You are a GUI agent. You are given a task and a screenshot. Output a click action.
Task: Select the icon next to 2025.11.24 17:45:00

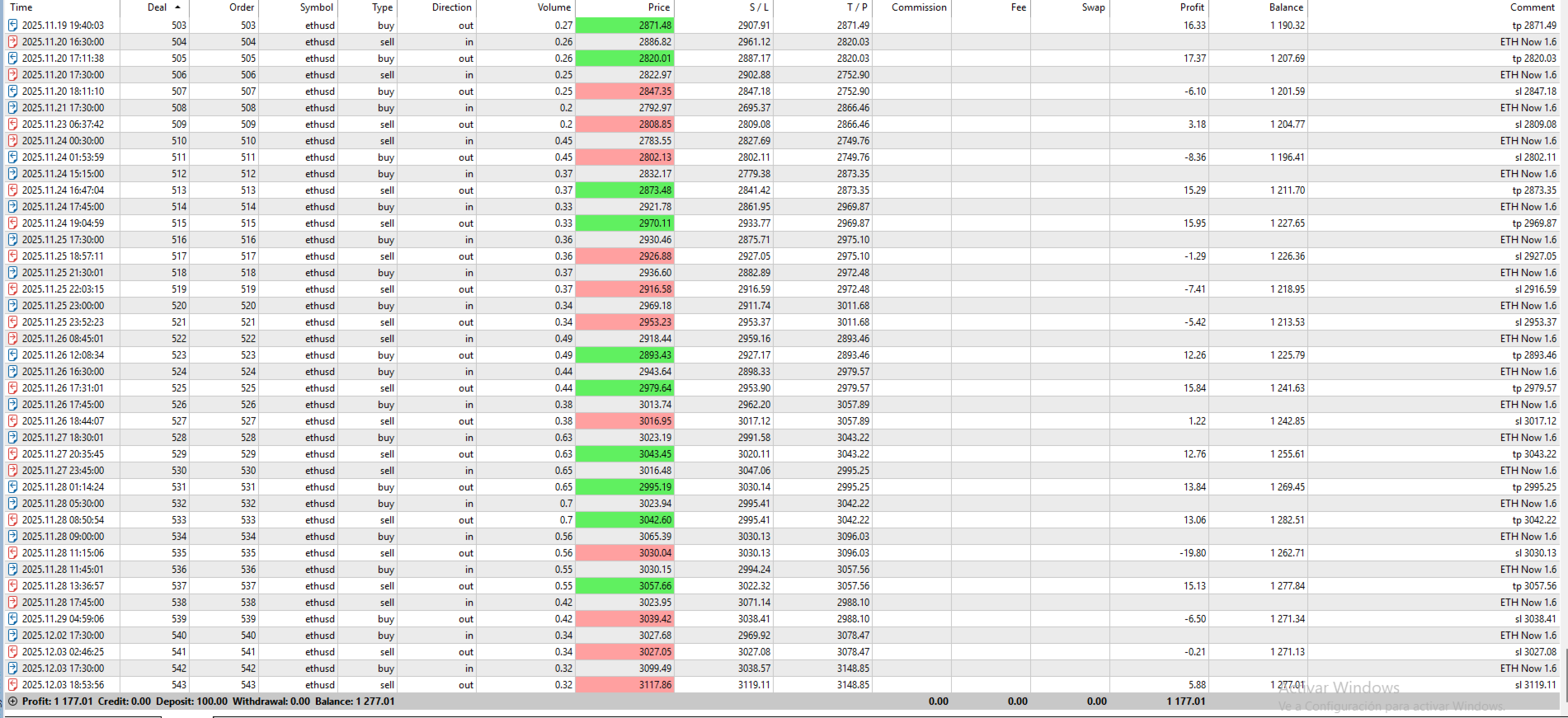12,207
